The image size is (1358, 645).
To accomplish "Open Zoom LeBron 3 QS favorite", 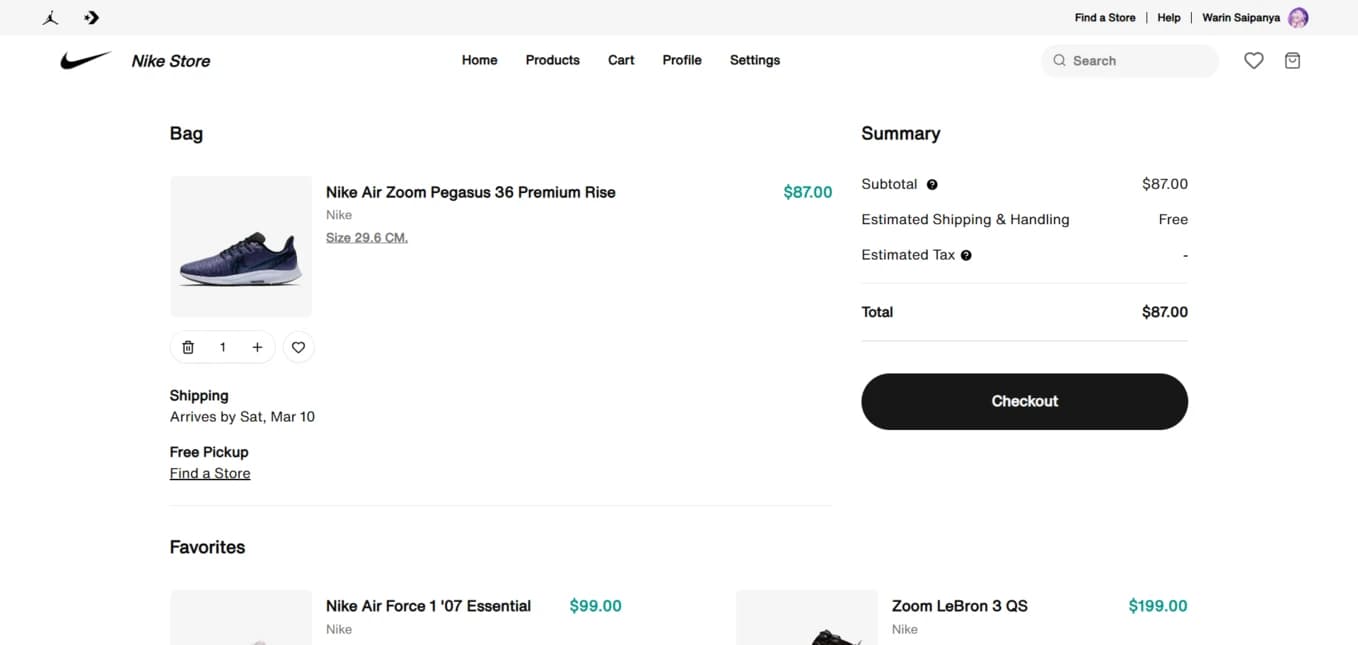I will click(x=960, y=606).
